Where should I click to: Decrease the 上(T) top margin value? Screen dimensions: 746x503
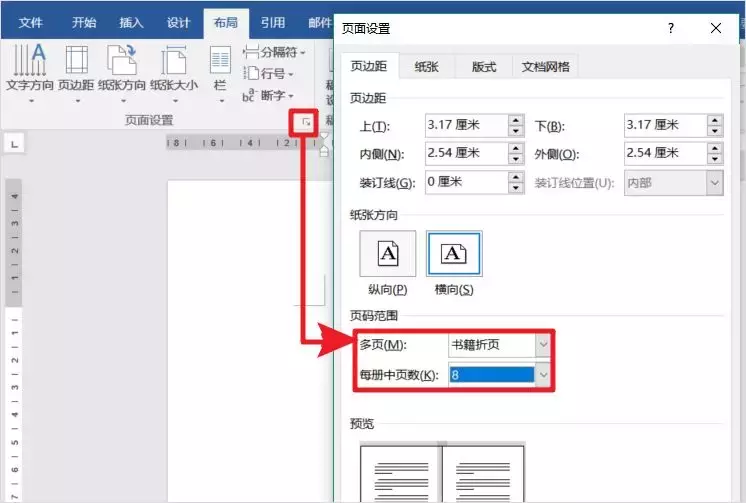(516, 131)
